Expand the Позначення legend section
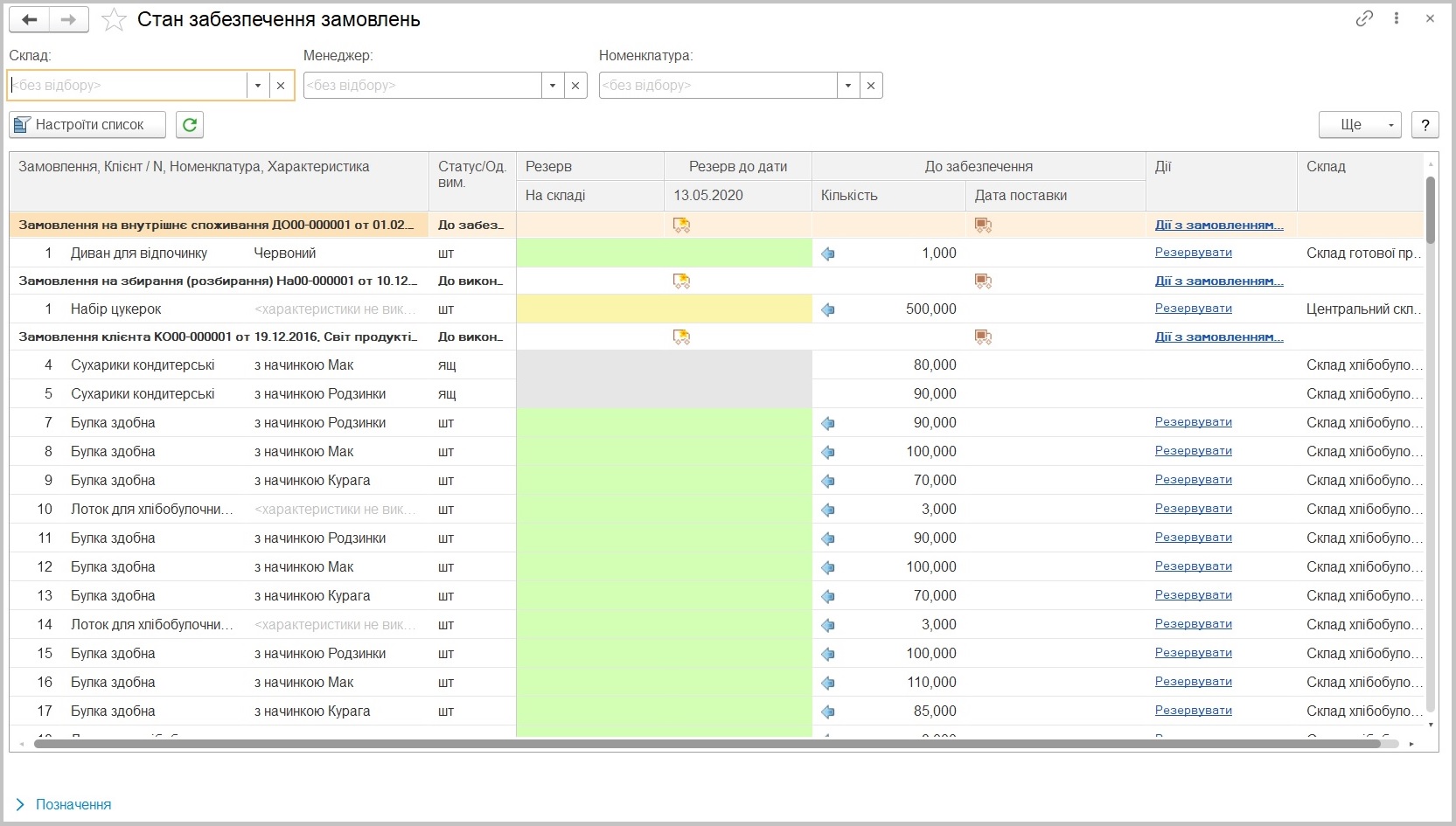1456x826 pixels. pyautogui.click(x=64, y=804)
